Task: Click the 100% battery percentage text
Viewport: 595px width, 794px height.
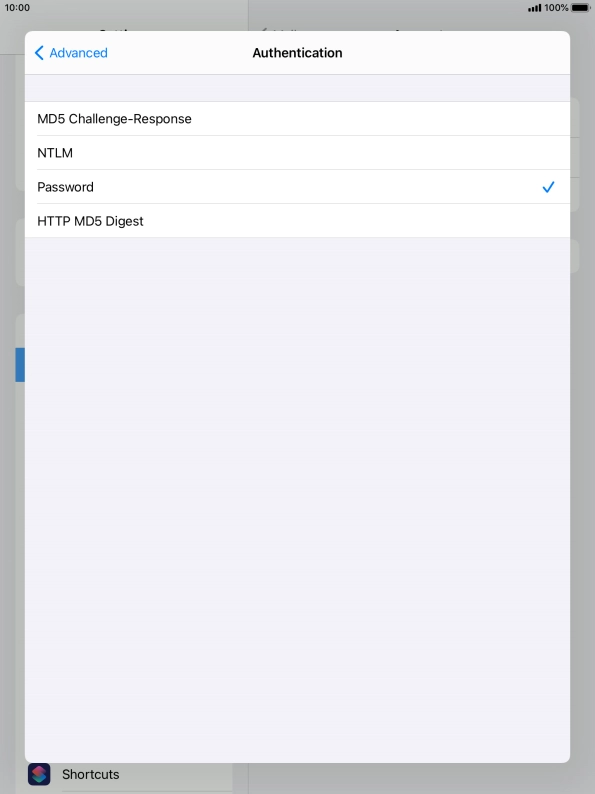Action: pos(556,8)
